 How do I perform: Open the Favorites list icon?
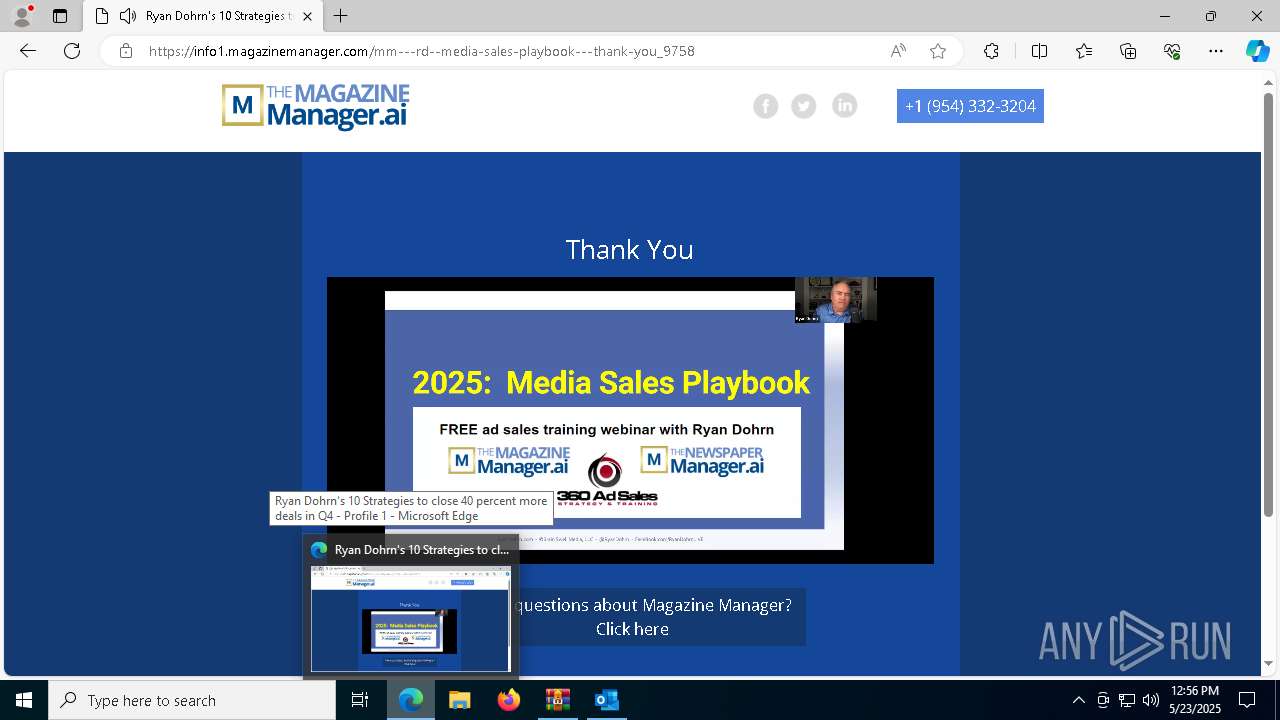[1084, 51]
